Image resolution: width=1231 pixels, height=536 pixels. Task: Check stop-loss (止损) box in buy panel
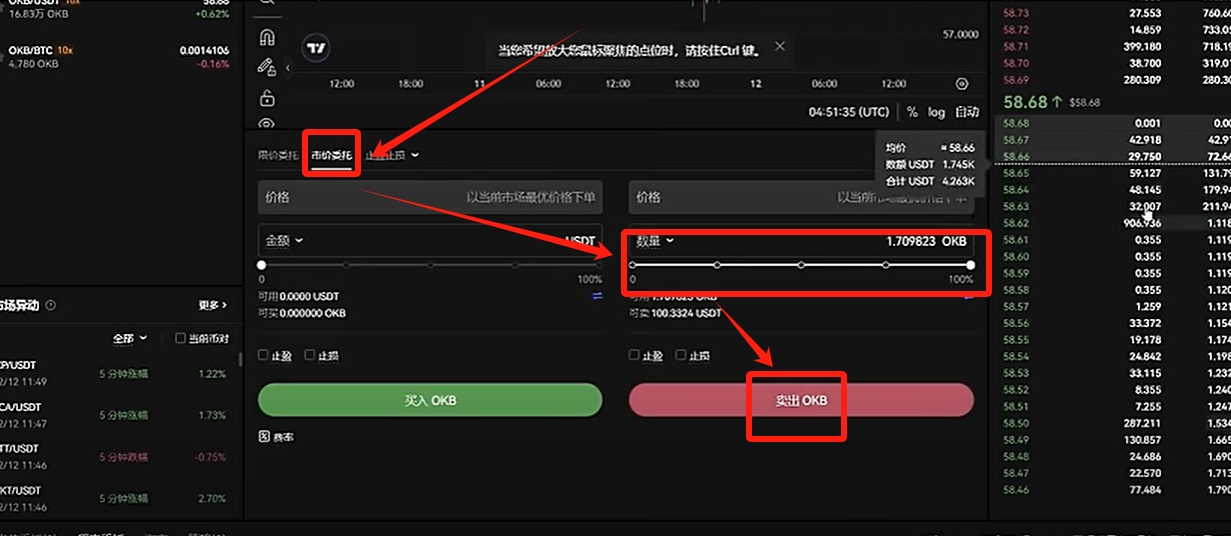pos(310,355)
